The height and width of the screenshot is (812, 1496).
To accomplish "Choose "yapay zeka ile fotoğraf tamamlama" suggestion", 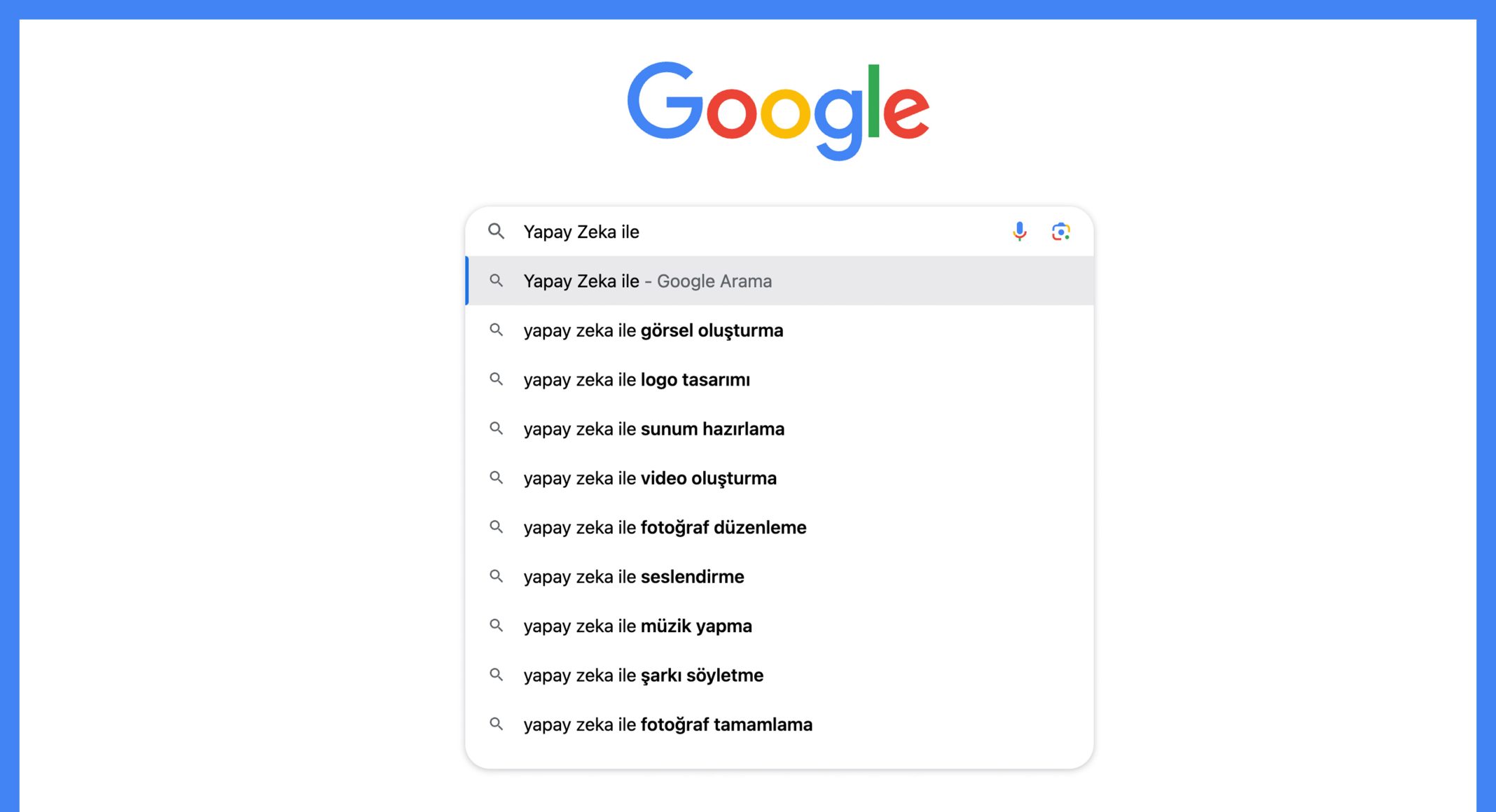I will click(x=780, y=724).
